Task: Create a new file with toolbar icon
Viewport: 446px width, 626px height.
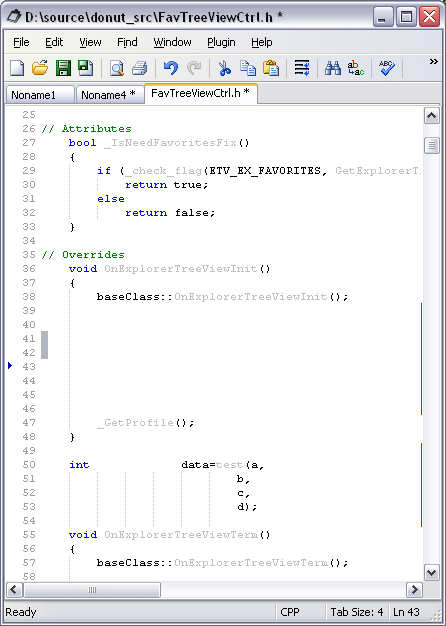Action: [x=17, y=68]
